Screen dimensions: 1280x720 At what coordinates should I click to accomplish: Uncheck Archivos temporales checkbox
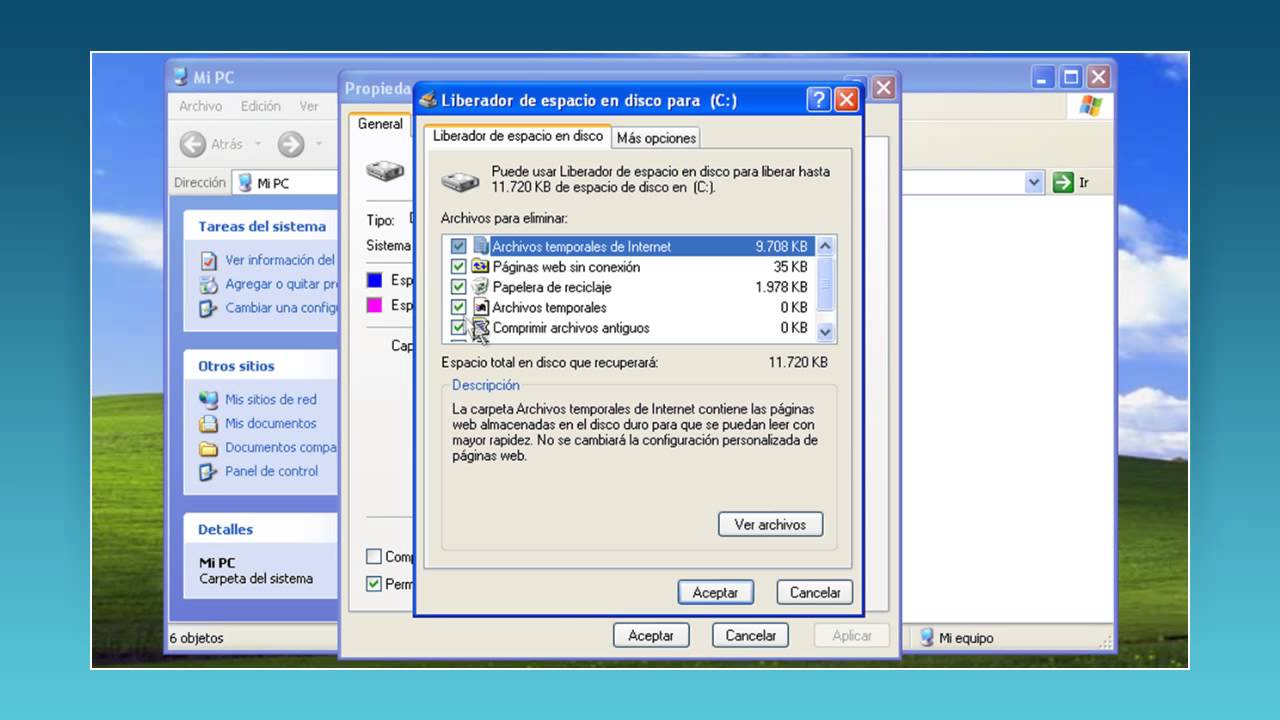point(459,307)
